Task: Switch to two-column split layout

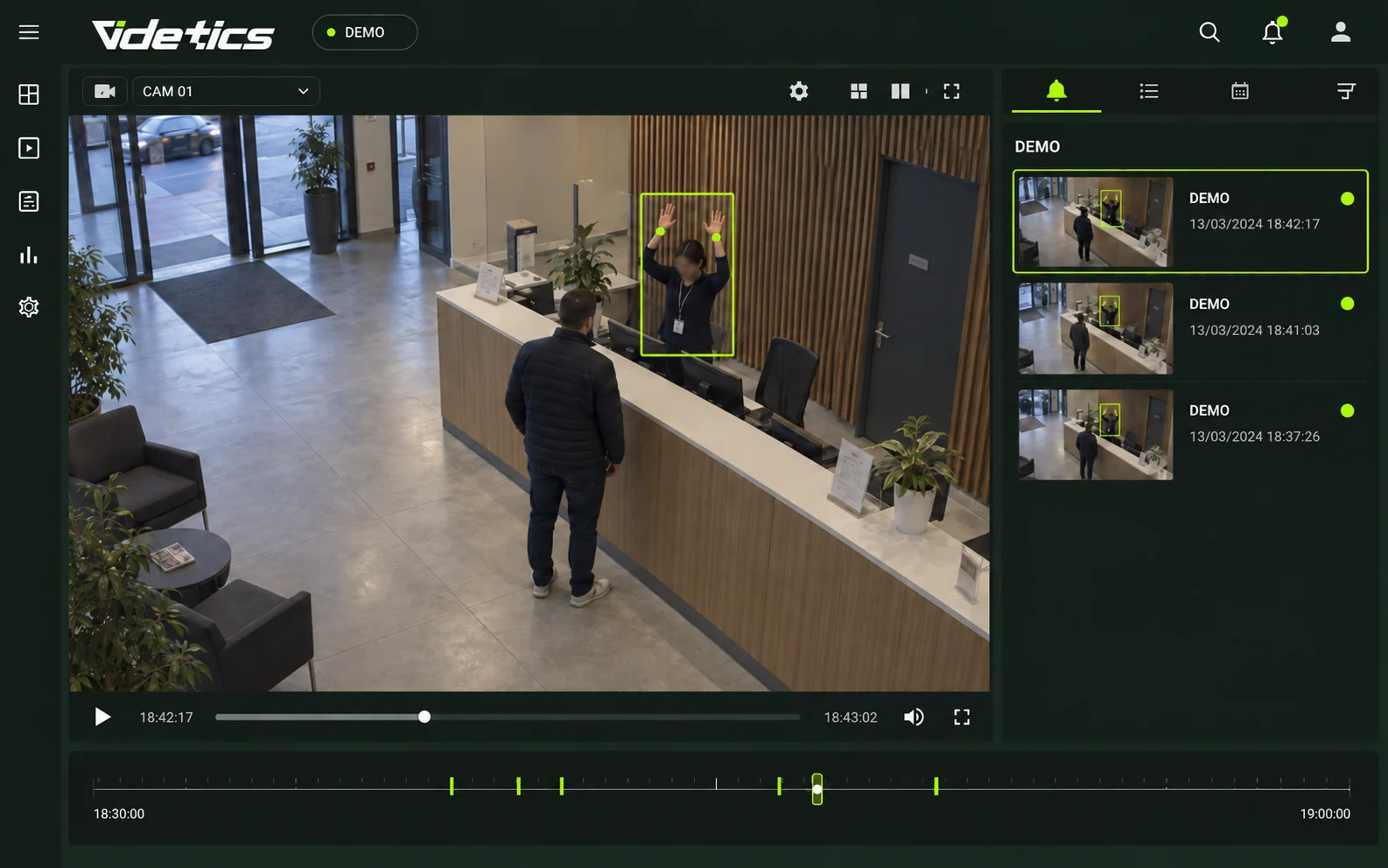Action: (x=901, y=91)
